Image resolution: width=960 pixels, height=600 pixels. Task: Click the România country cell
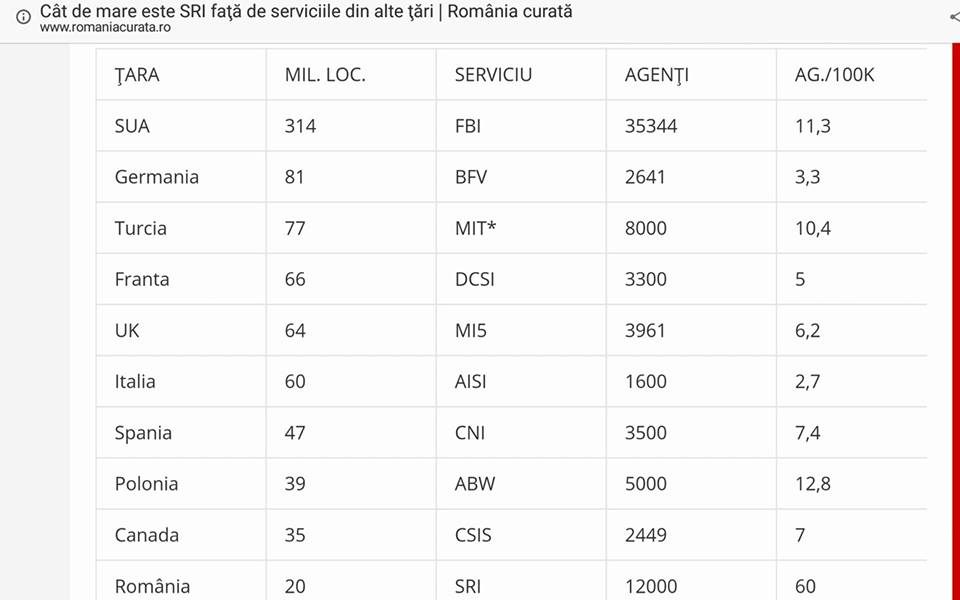[152, 586]
